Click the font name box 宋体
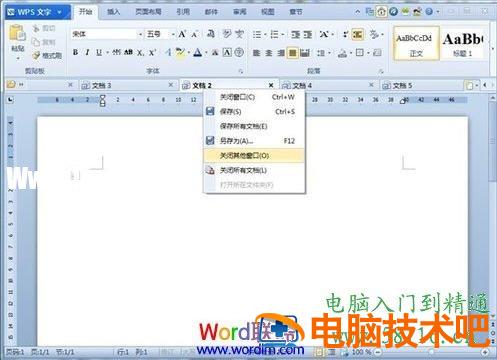497x360 pixels. click(104, 34)
